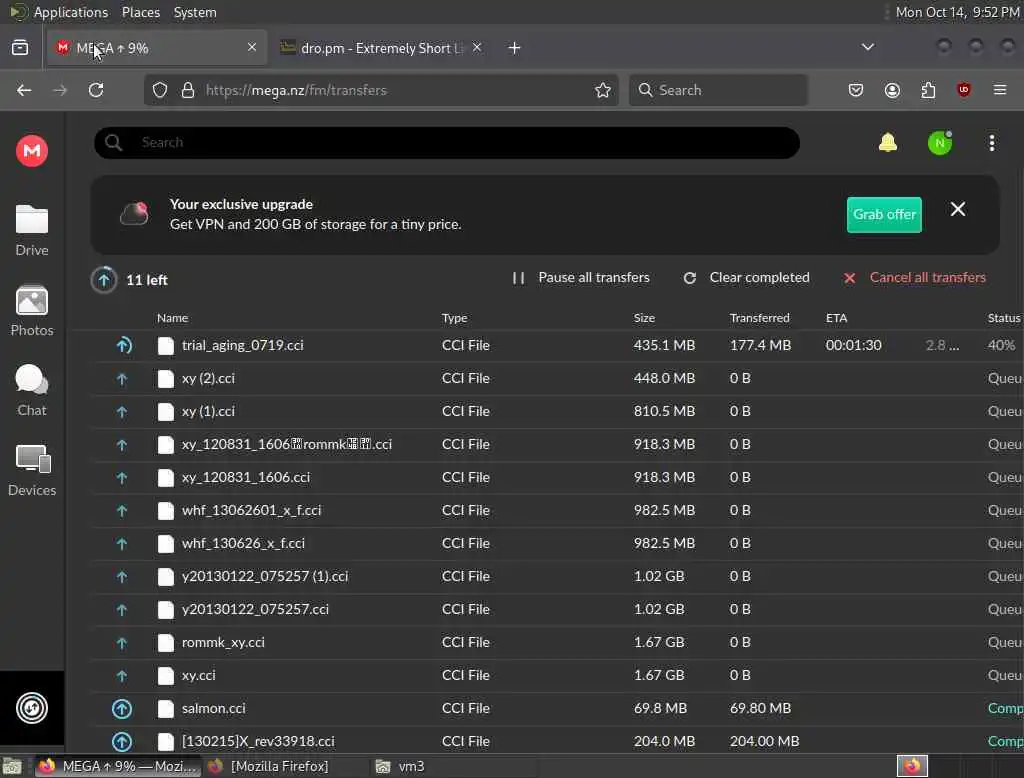Screen dimensions: 1024x778
Task: Open the Pocket save icon
Action: pos(856,90)
